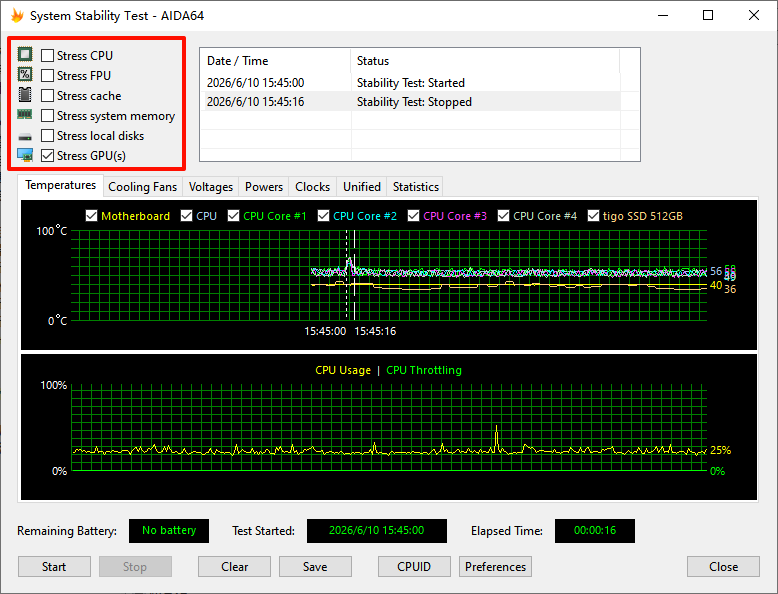Viewport: 778px width, 594px height.
Task: Click the Status column header
Action: [x=485, y=61]
